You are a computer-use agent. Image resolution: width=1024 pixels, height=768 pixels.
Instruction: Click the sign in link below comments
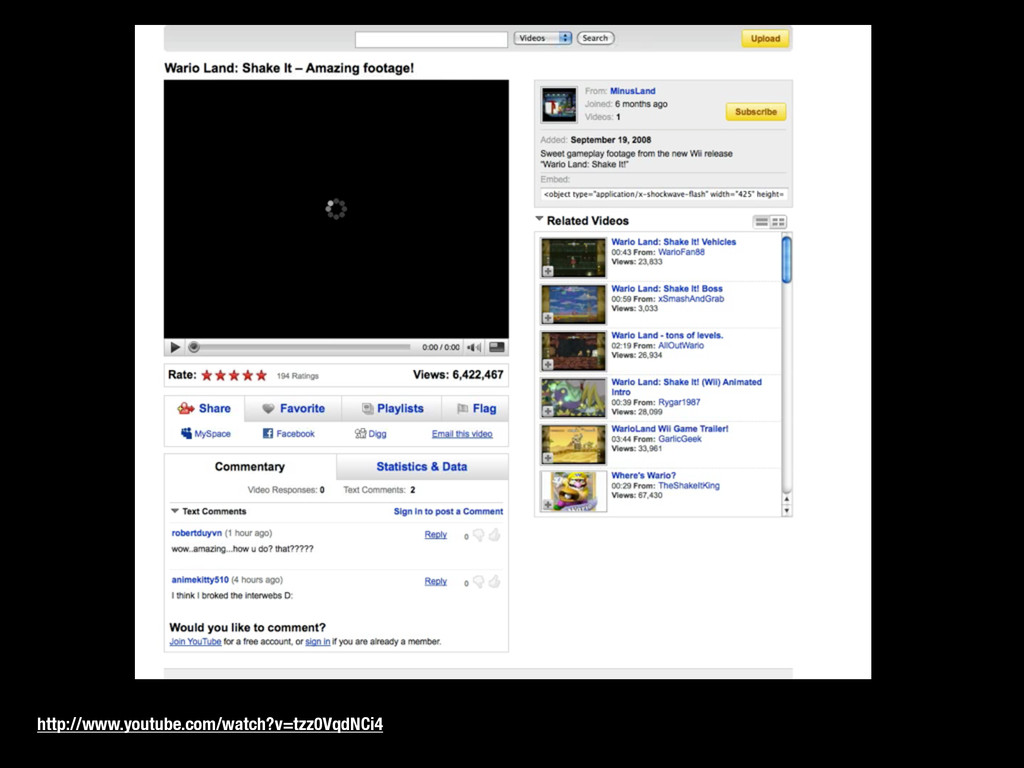click(x=317, y=641)
